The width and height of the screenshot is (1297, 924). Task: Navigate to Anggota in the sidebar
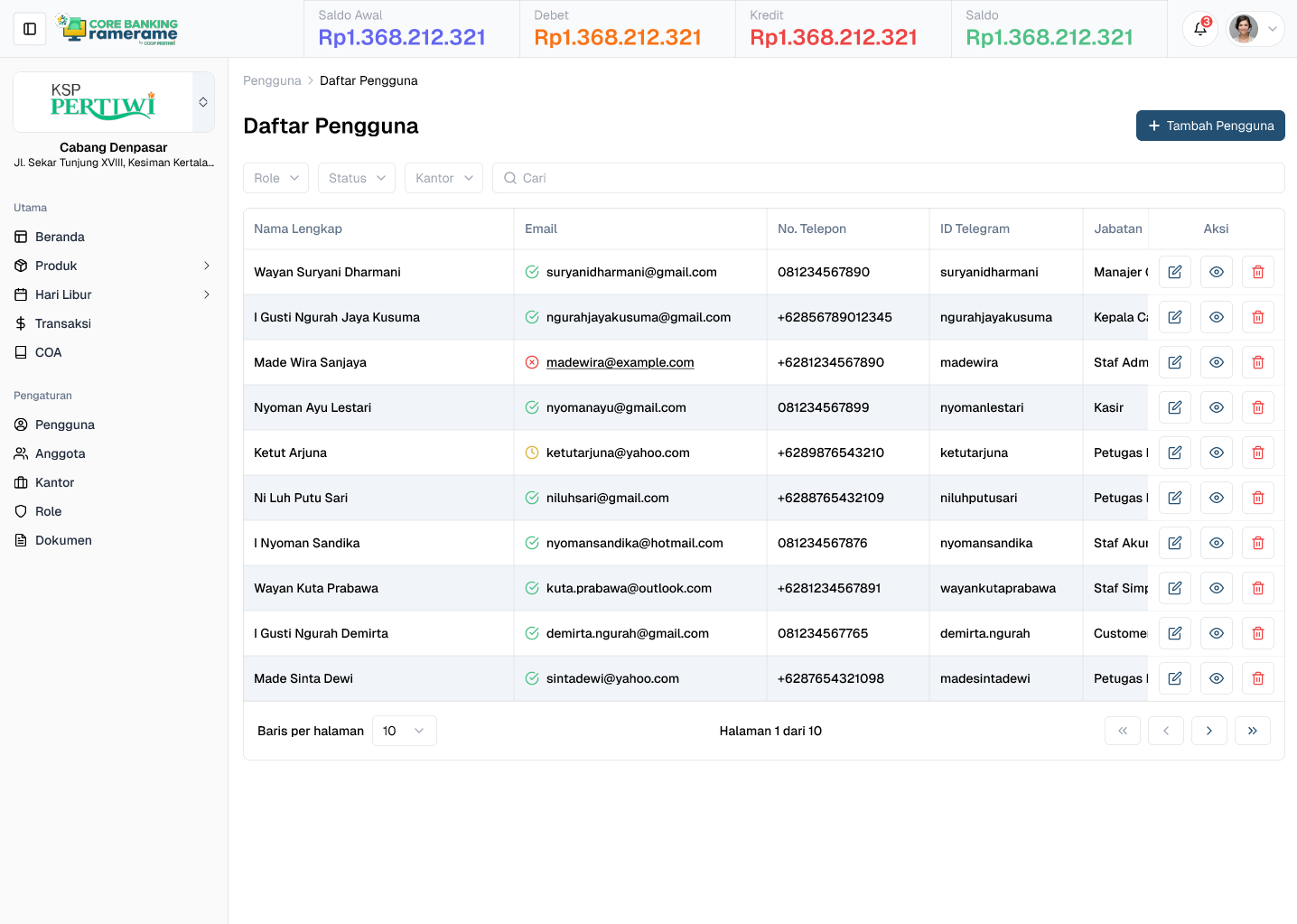(61, 453)
